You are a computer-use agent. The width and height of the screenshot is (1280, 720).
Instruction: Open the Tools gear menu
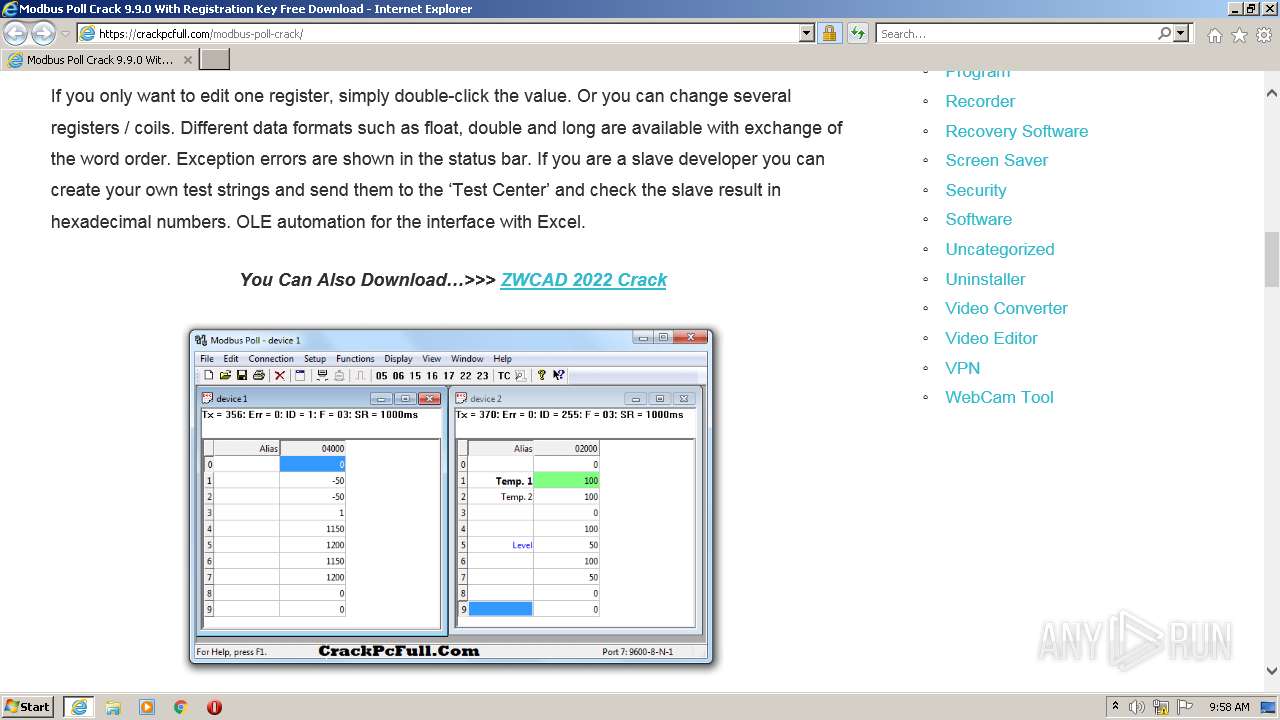click(1264, 35)
